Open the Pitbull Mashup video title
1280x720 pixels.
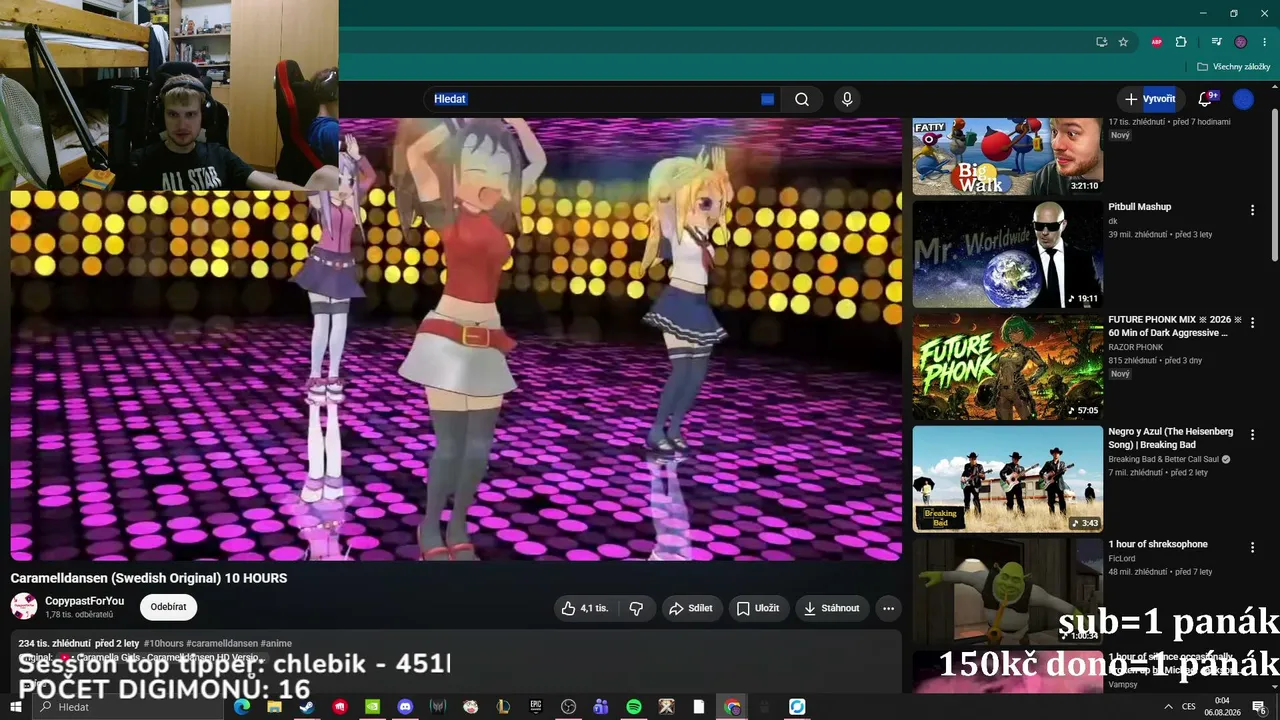pos(1139,207)
